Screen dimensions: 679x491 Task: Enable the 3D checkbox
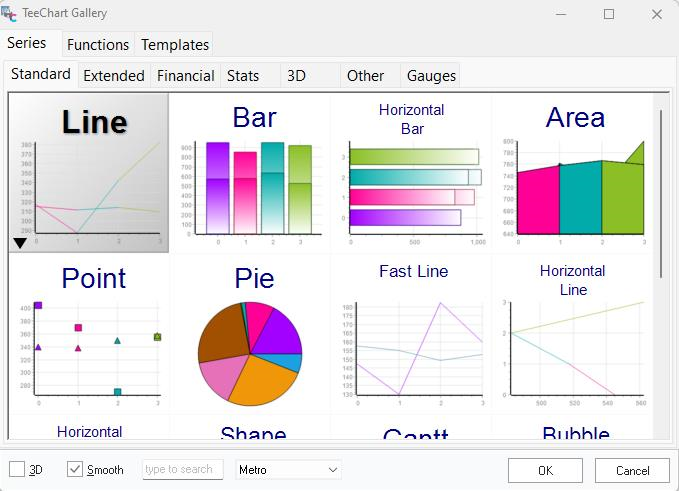point(18,469)
